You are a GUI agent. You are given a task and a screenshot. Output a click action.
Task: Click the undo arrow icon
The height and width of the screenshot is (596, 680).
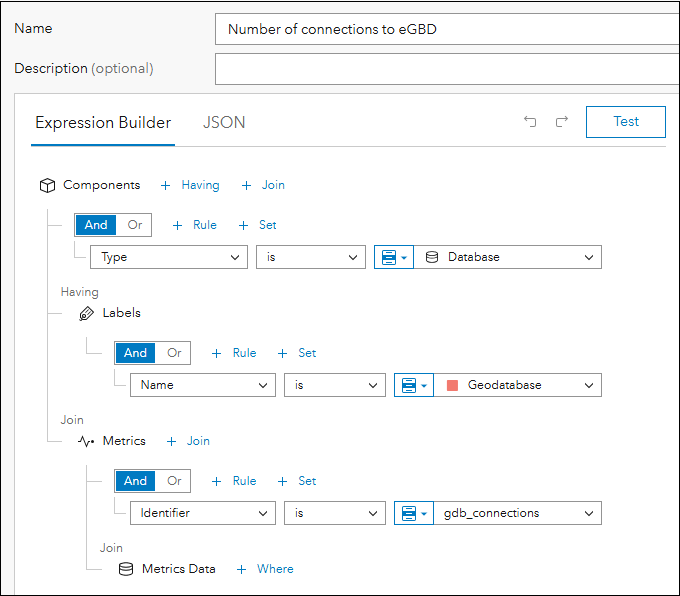530,122
